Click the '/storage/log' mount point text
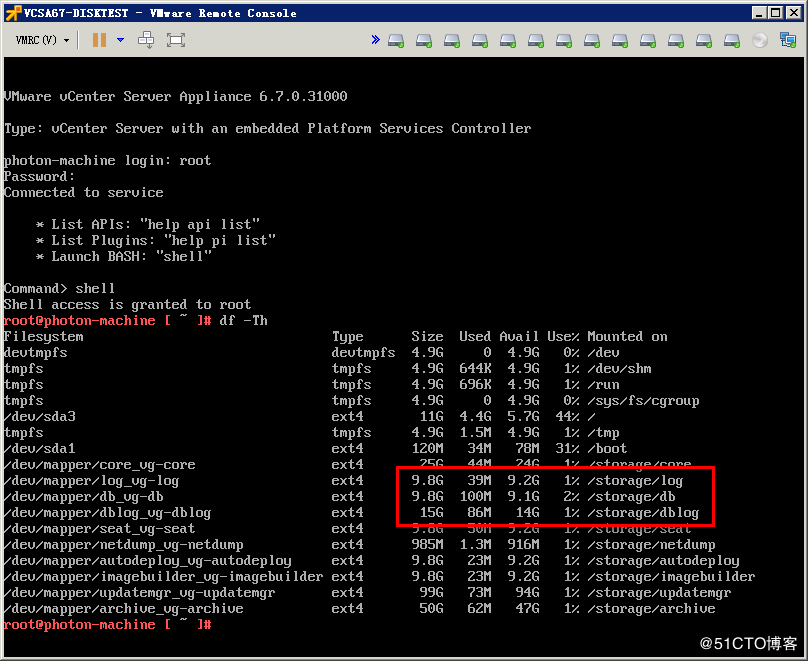This screenshot has height=661, width=808. 635,481
